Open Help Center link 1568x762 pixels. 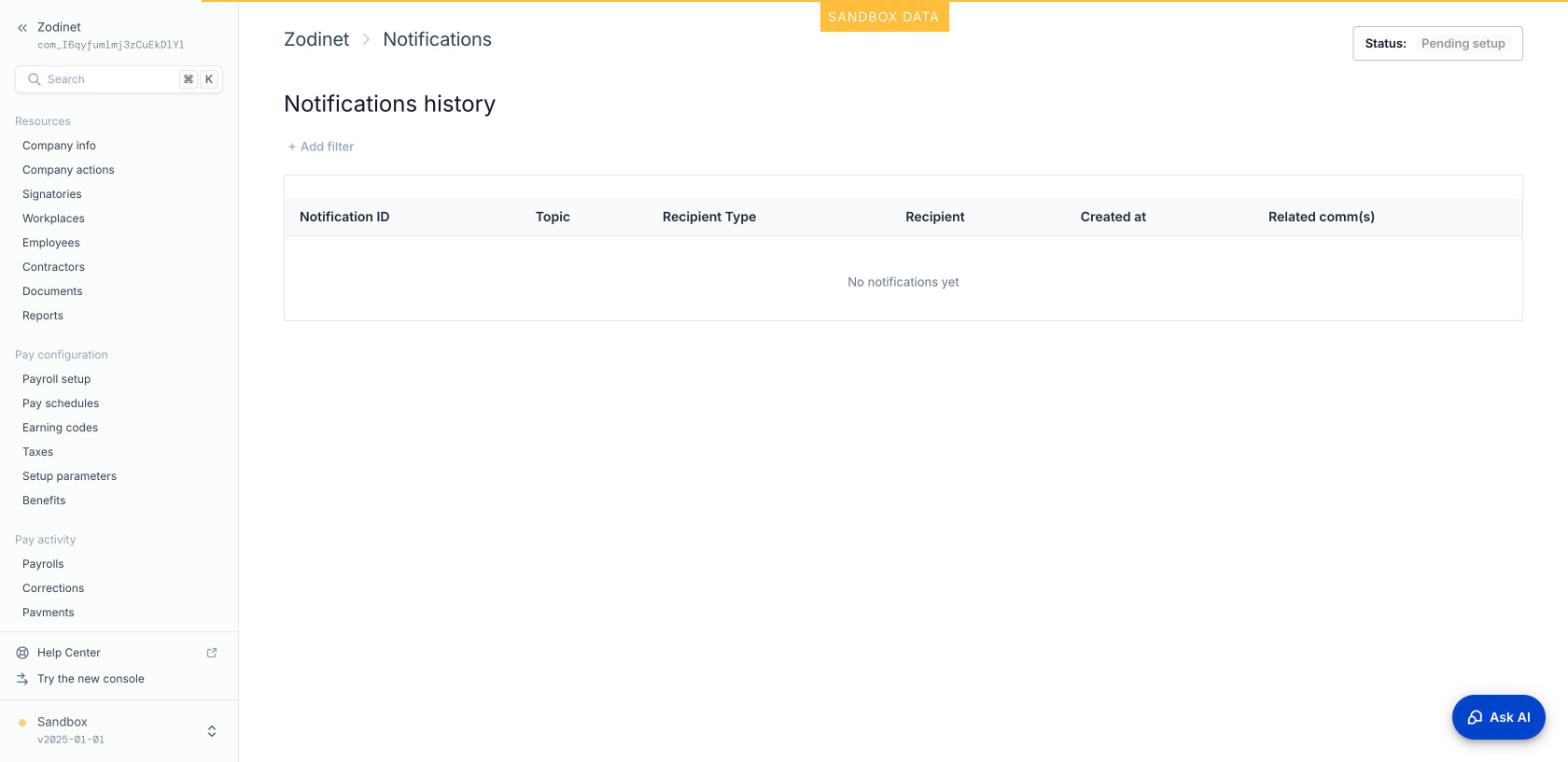tap(69, 653)
